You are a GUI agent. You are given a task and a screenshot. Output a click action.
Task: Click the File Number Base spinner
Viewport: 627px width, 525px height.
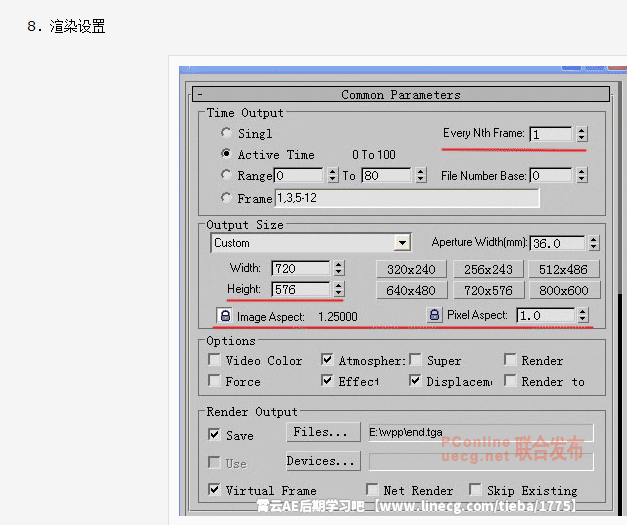pos(582,175)
